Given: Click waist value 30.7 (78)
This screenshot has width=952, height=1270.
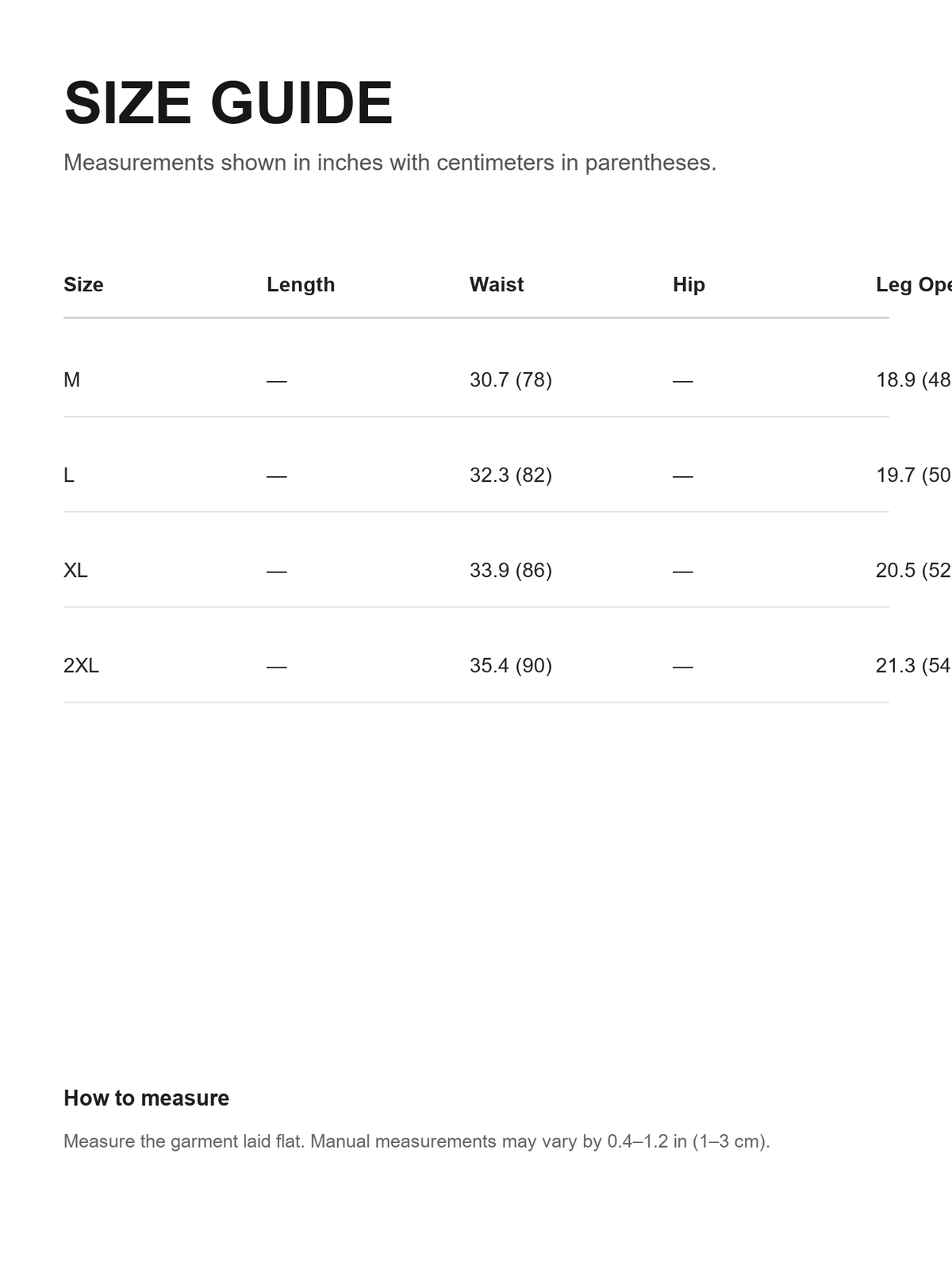Looking at the screenshot, I should tap(511, 379).
